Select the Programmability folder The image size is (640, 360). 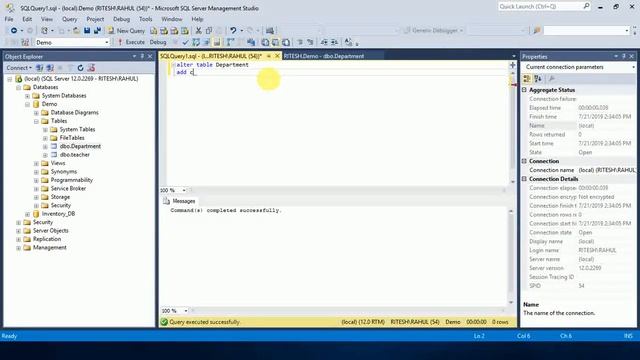(x=72, y=180)
